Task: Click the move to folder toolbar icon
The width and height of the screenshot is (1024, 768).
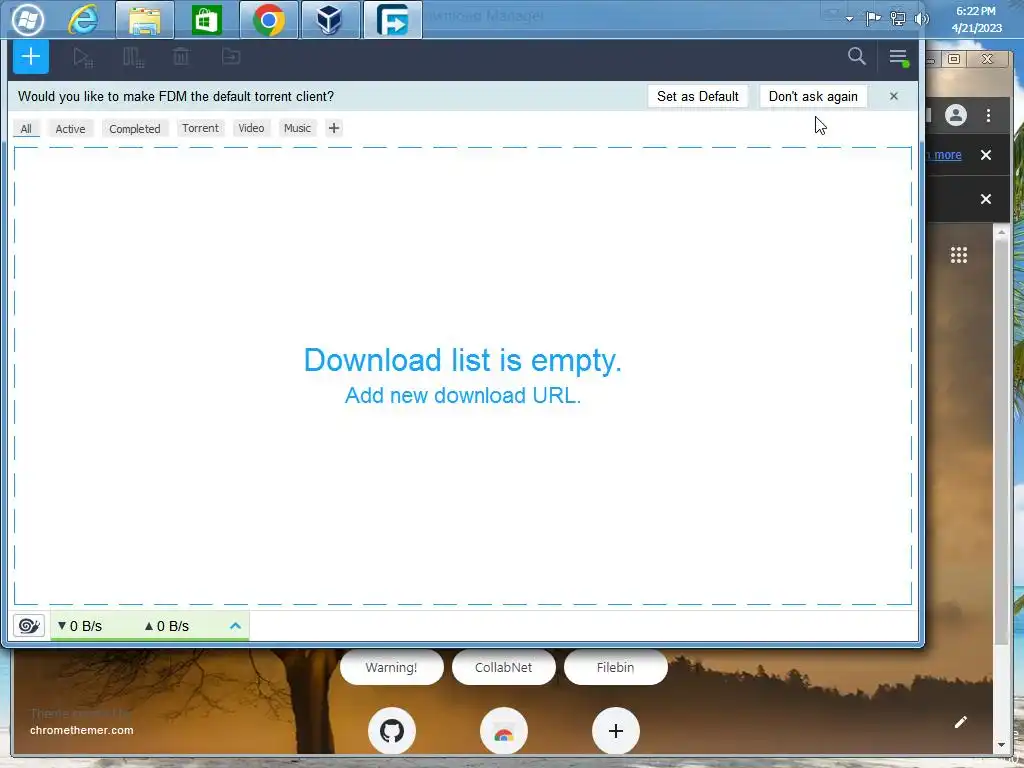Action: pyautogui.click(x=231, y=57)
